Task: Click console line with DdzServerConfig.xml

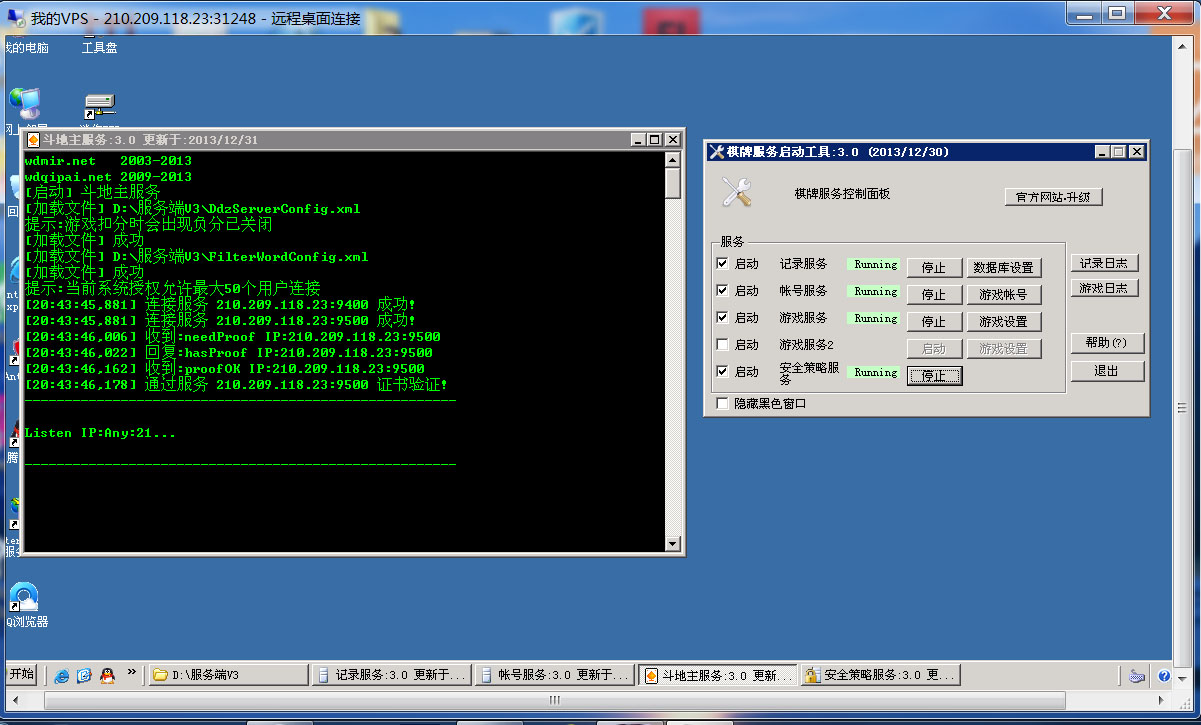Action: pyautogui.click(x=192, y=209)
